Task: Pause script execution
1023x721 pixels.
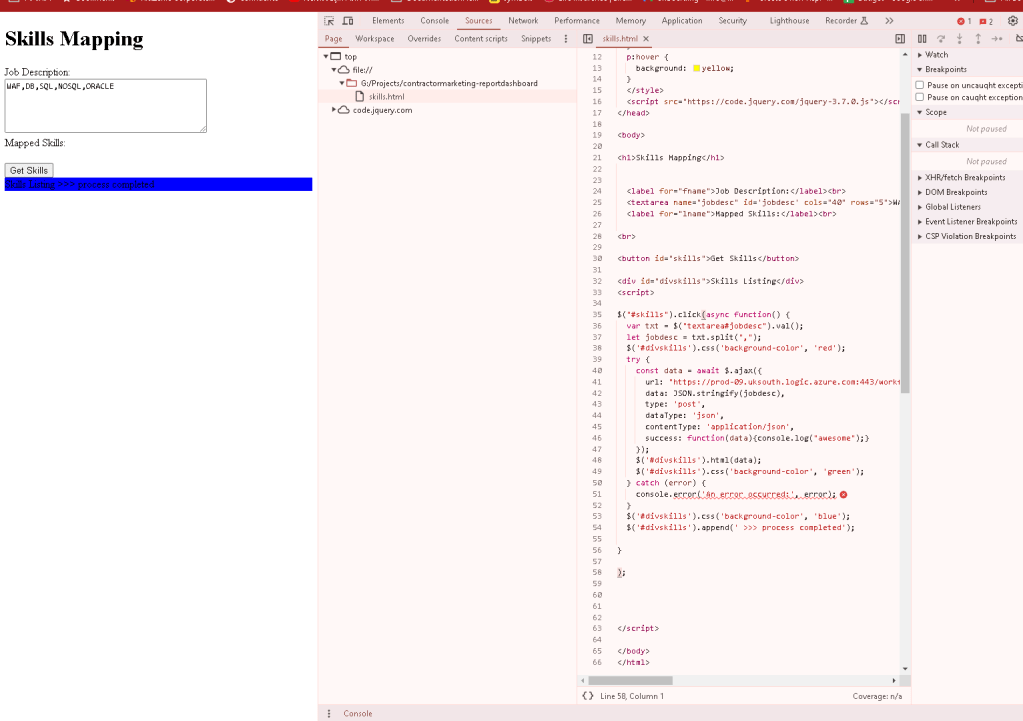Action: 922,38
